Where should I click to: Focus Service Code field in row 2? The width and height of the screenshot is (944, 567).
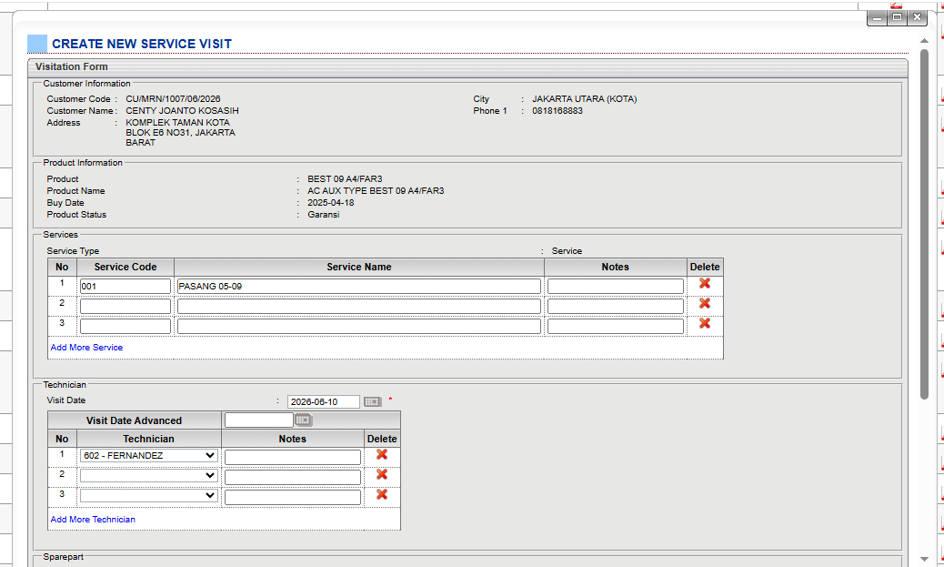(125, 306)
